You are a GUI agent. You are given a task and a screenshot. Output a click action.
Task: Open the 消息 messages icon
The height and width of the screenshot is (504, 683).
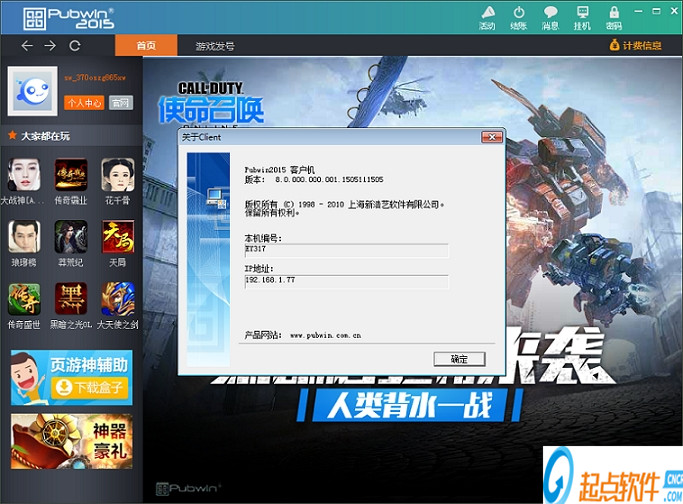(x=550, y=18)
